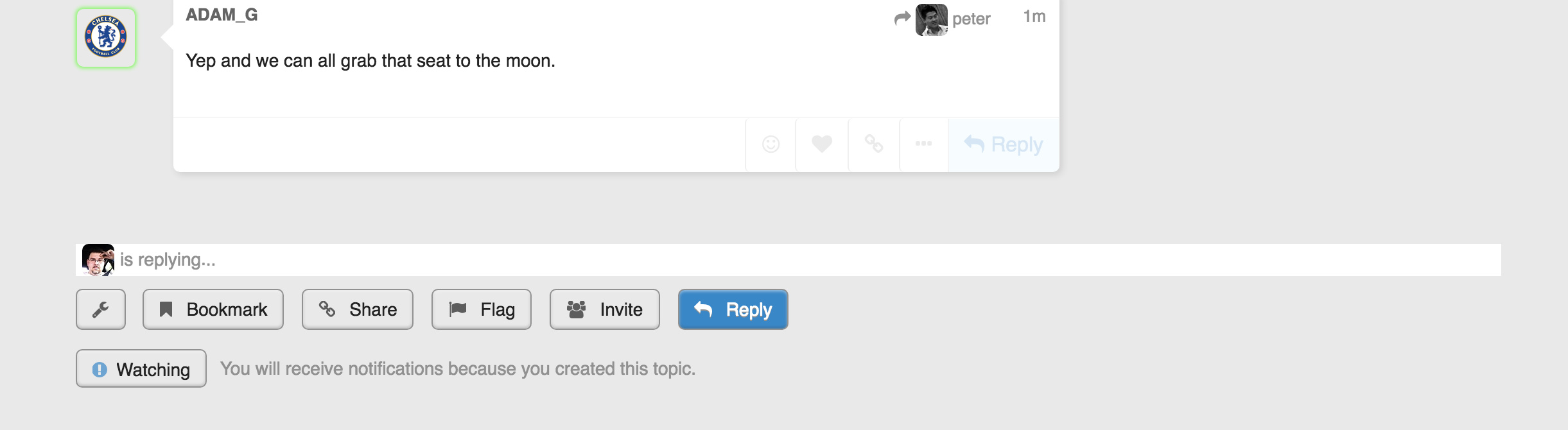Copy post link via chain icon

click(873, 144)
